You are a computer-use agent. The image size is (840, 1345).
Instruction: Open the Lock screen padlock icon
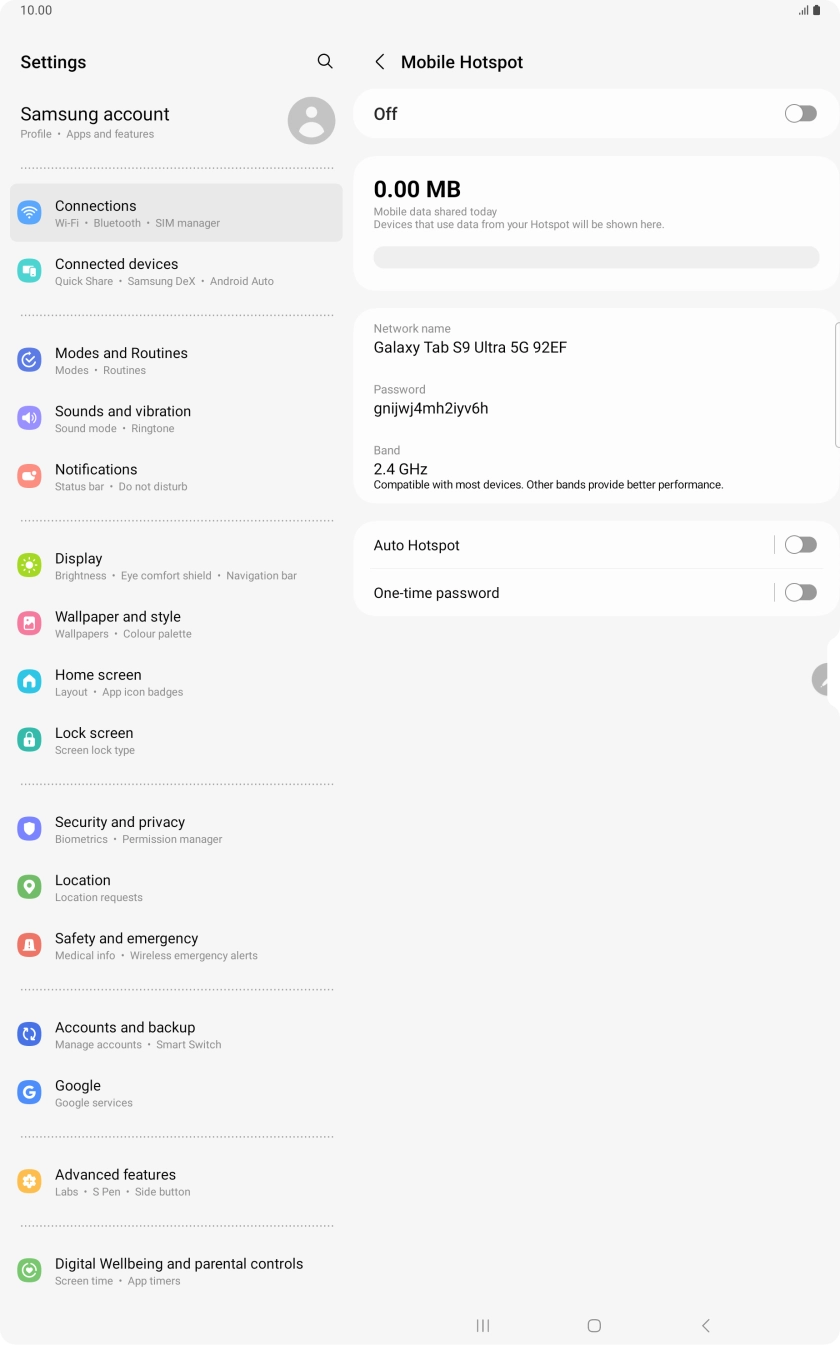[x=29, y=740]
